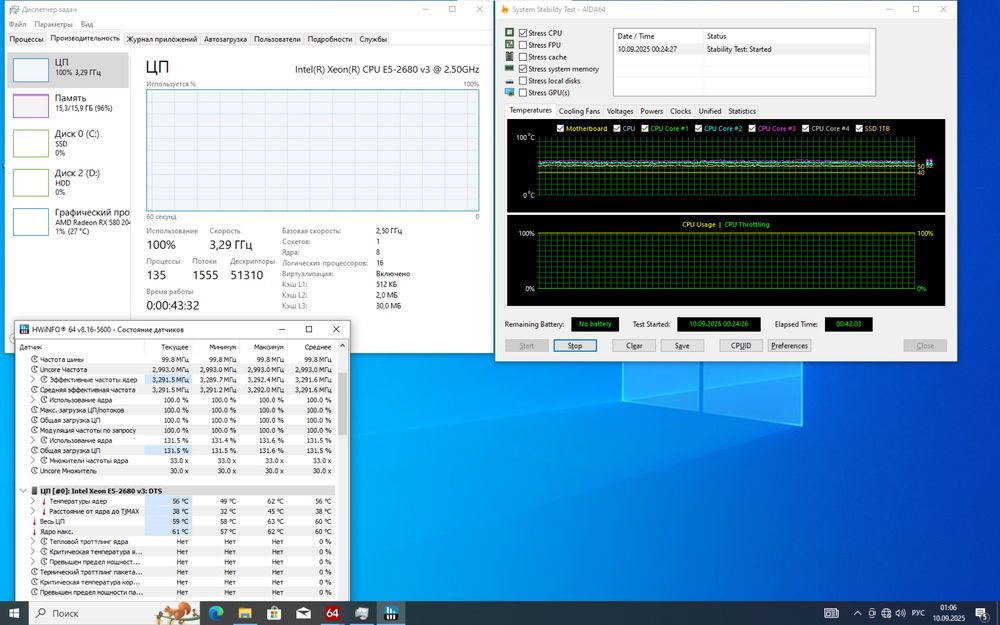This screenshot has height=625, width=1000.
Task: Open Microsoft Edge from the taskbar
Action: click(x=217, y=613)
